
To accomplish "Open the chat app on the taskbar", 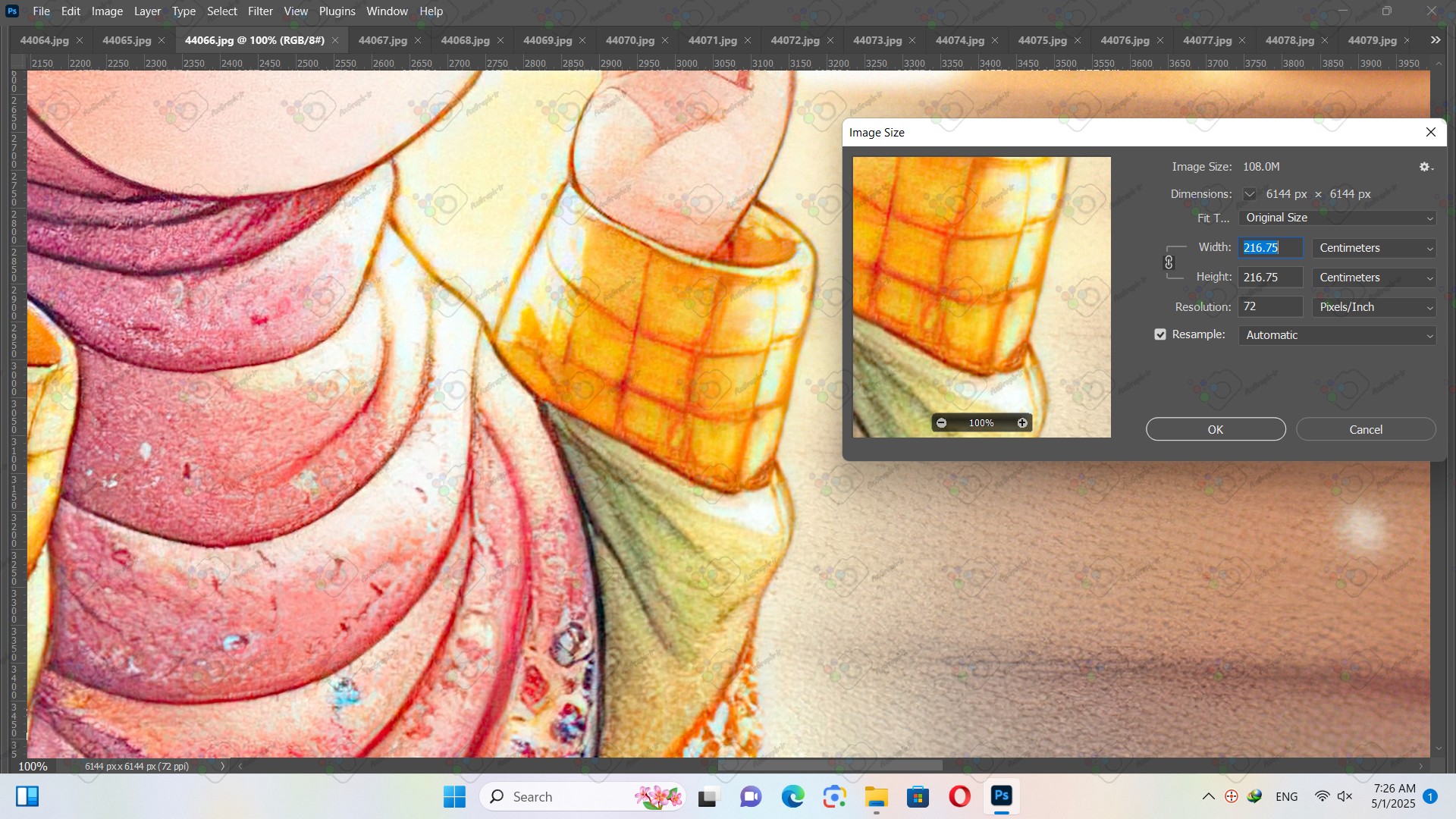I will pyautogui.click(x=751, y=796).
